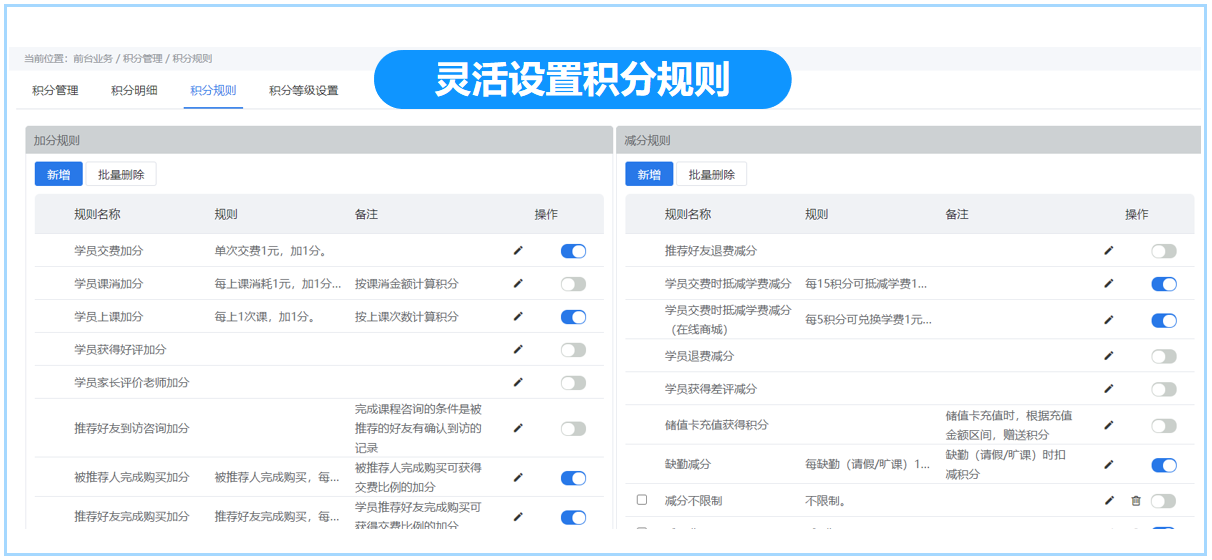This screenshot has width=1212, height=560.
Task: Edit the 储值卡充值获得积分 rule
Action: 1109,425
